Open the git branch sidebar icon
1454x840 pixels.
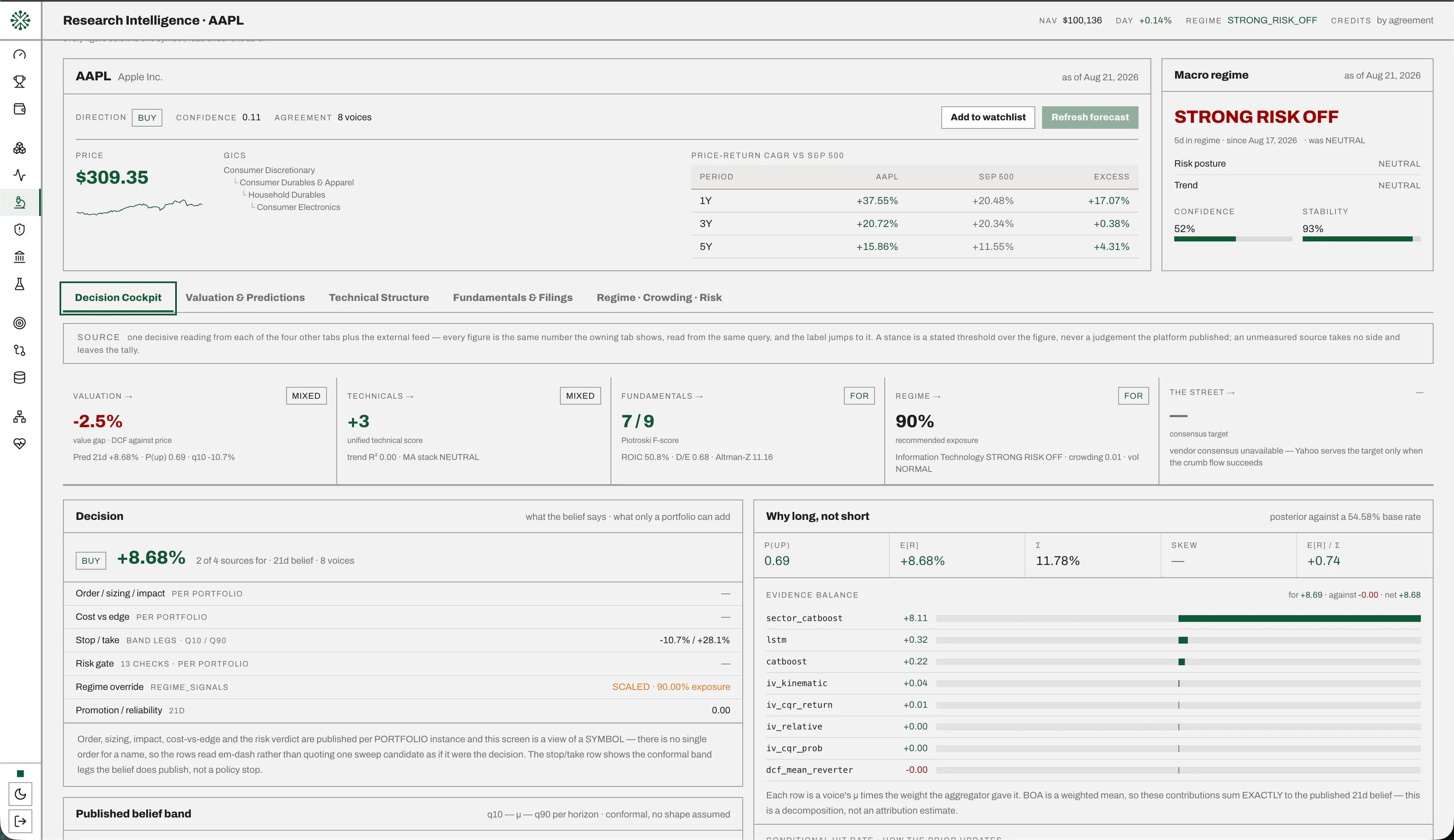point(20,350)
